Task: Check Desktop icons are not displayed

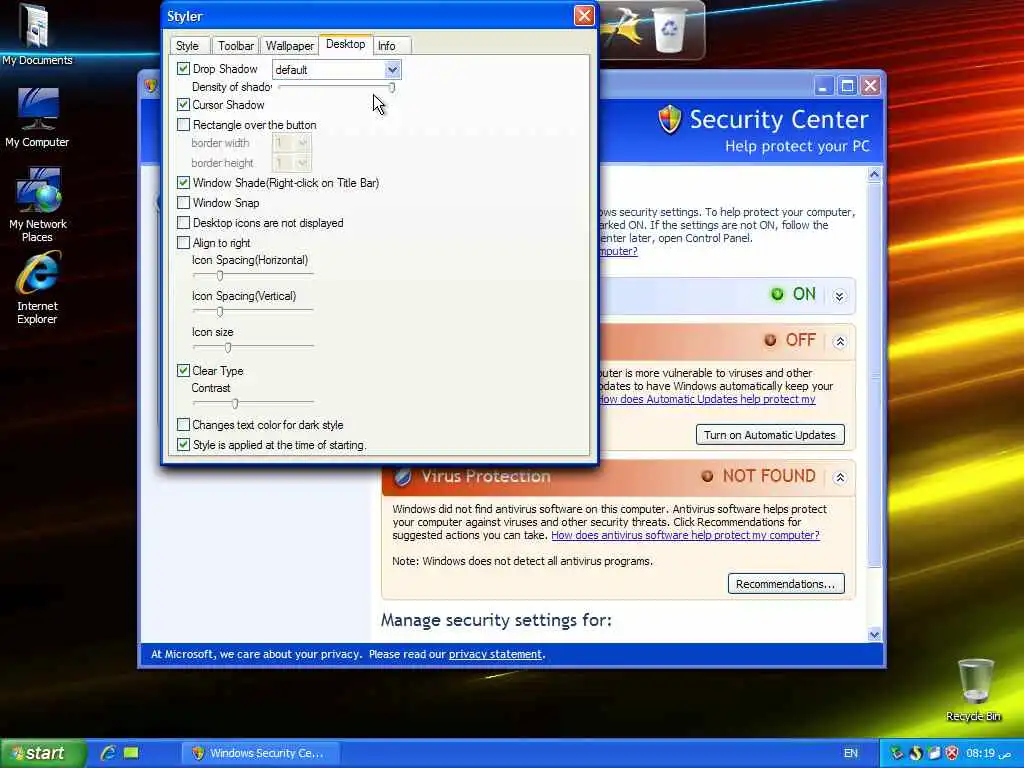Action: [184, 223]
